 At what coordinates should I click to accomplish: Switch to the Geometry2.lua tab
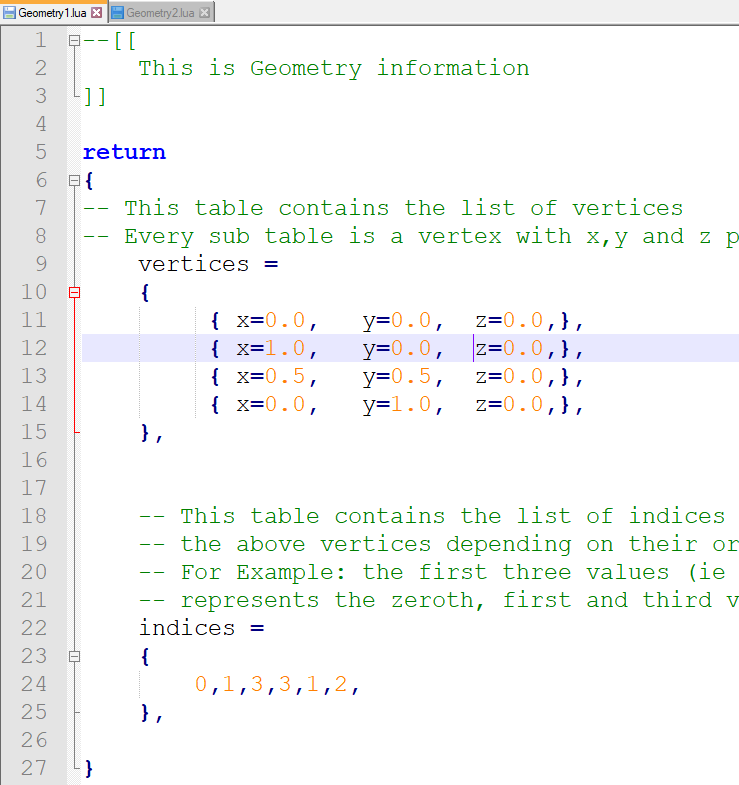pos(160,13)
